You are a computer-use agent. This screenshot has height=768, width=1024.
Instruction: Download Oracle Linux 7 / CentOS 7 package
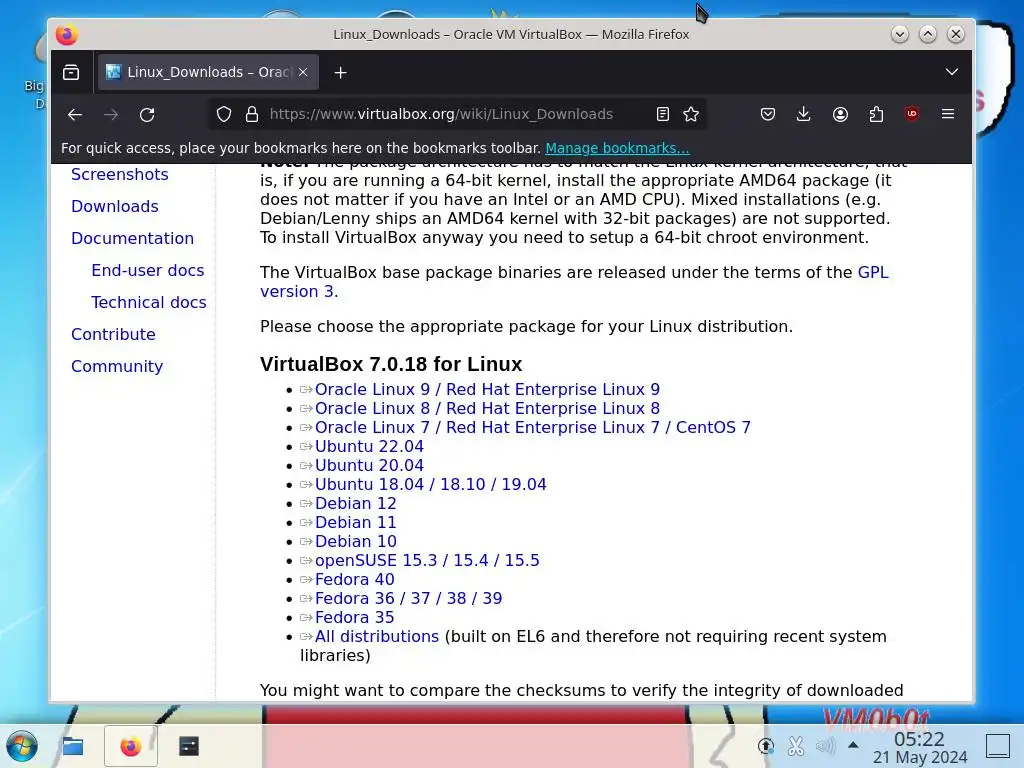coord(533,427)
